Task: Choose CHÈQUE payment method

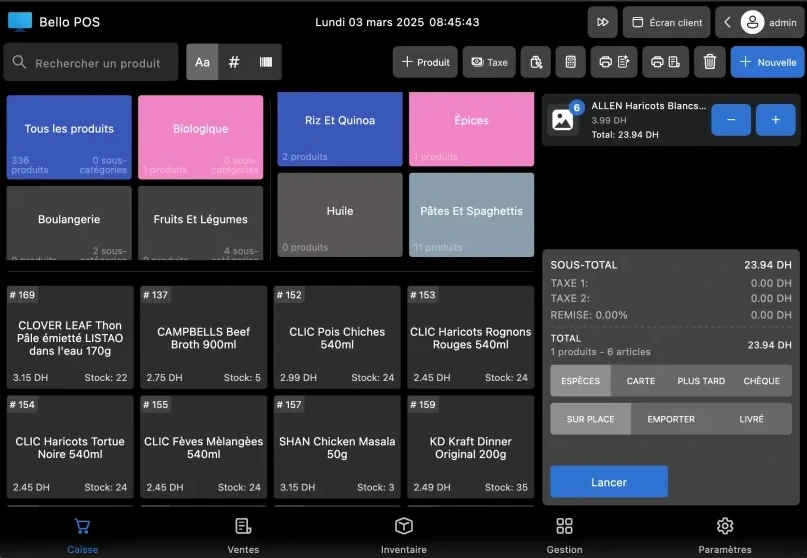Action: click(x=762, y=381)
